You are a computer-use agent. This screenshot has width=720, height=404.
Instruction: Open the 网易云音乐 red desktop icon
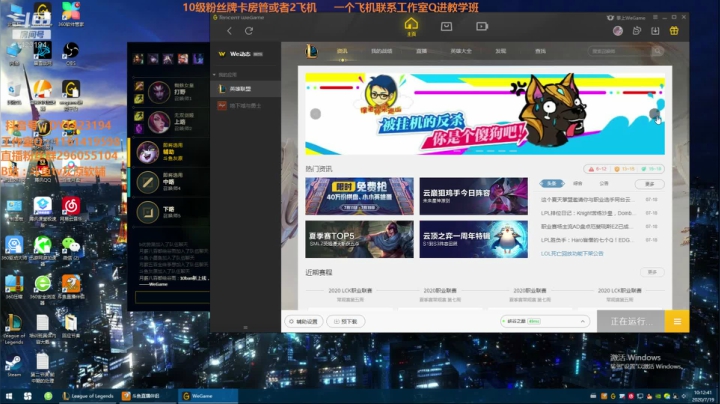click(x=71, y=209)
